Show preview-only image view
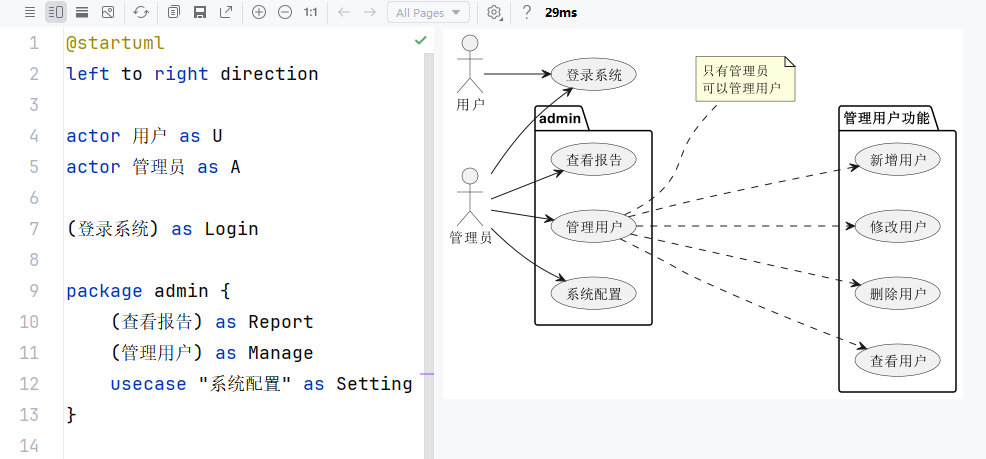Image resolution: width=986 pixels, height=459 pixels. (x=108, y=12)
